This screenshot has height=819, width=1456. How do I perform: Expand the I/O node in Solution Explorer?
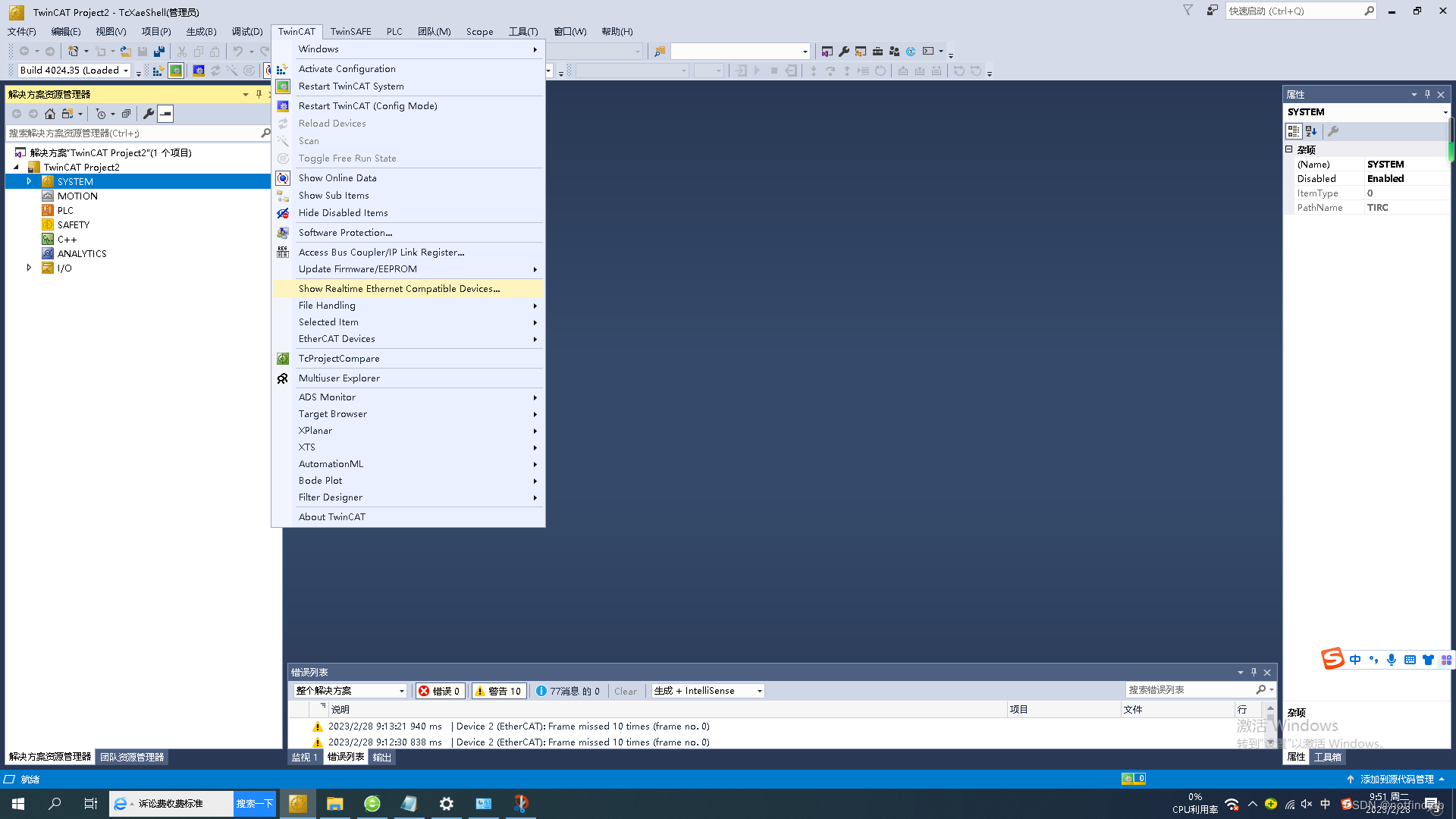[29, 268]
